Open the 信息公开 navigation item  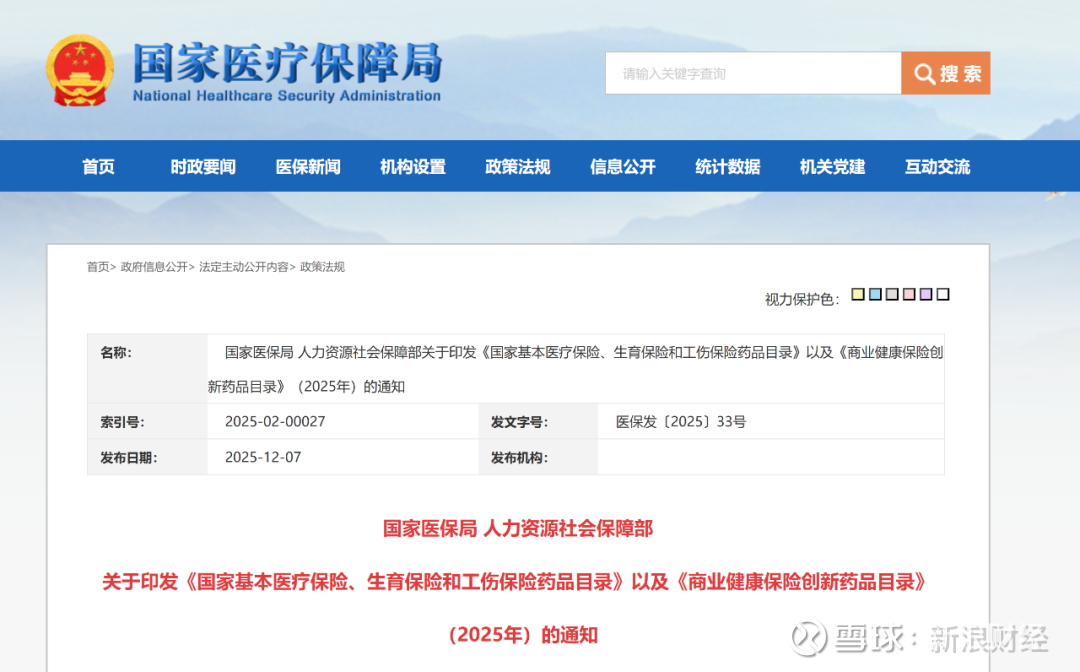pos(623,167)
